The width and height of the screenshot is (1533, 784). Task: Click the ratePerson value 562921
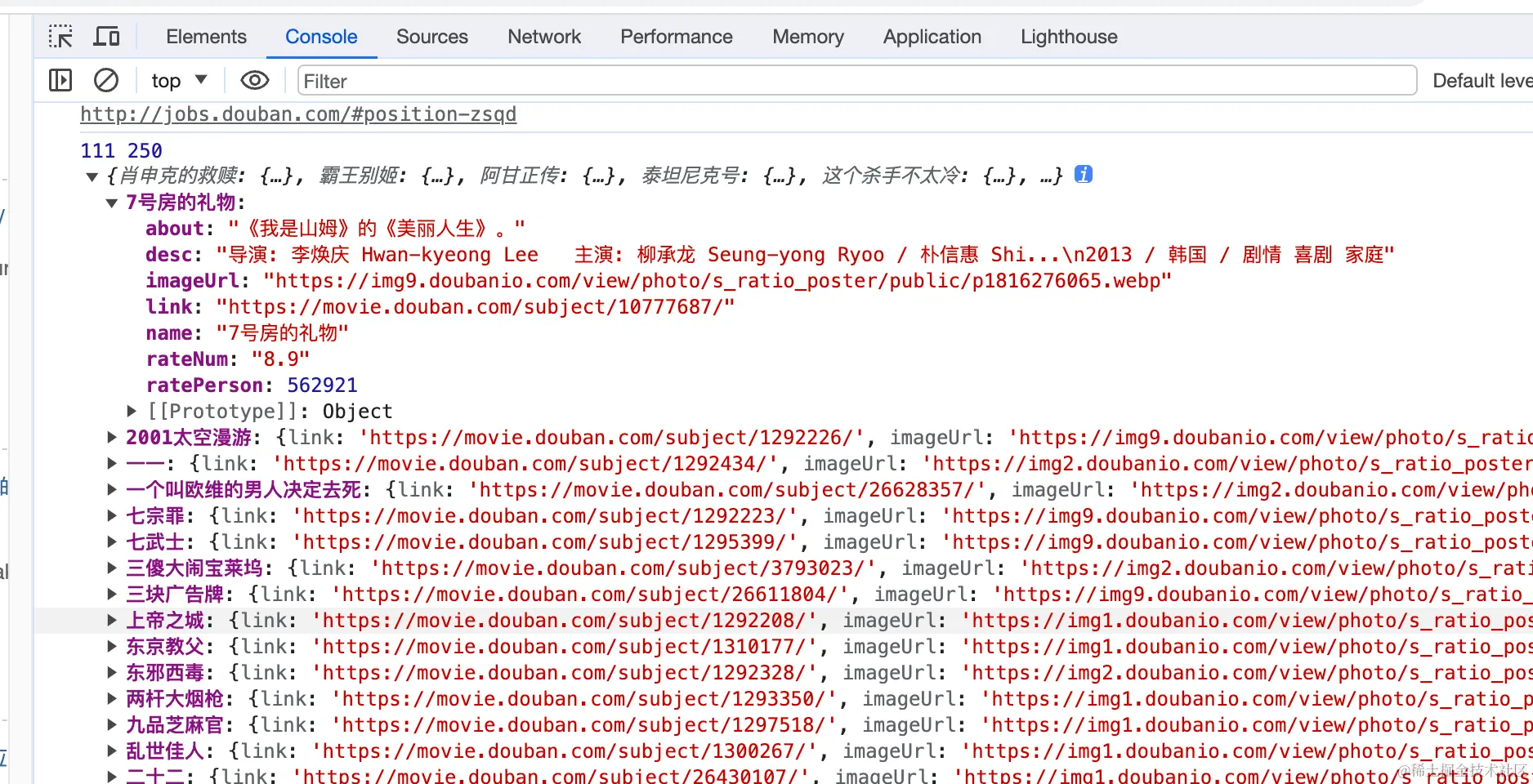322,385
